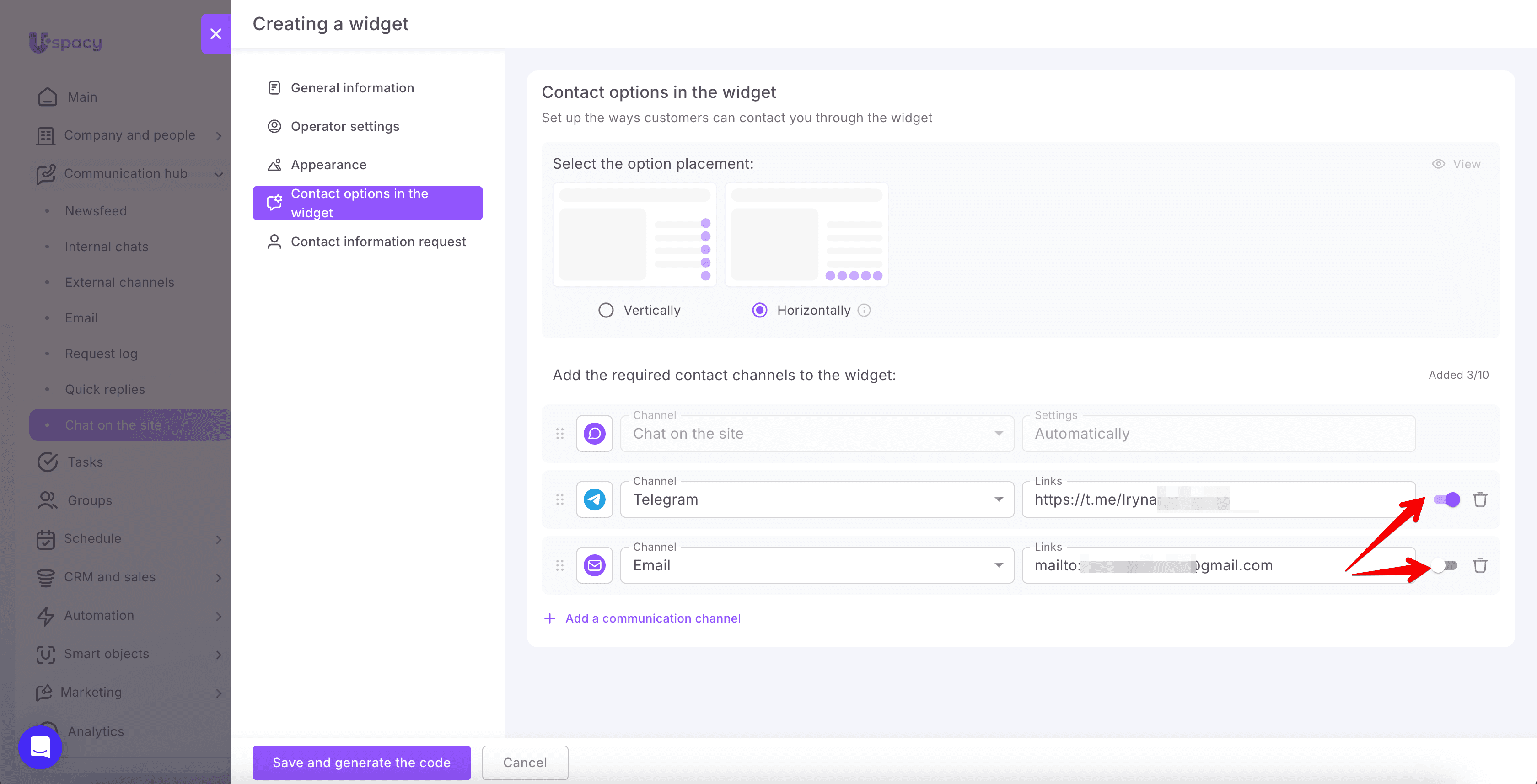The width and height of the screenshot is (1537, 784).
Task: Click the Telegram Links input field
Action: 1218,499
